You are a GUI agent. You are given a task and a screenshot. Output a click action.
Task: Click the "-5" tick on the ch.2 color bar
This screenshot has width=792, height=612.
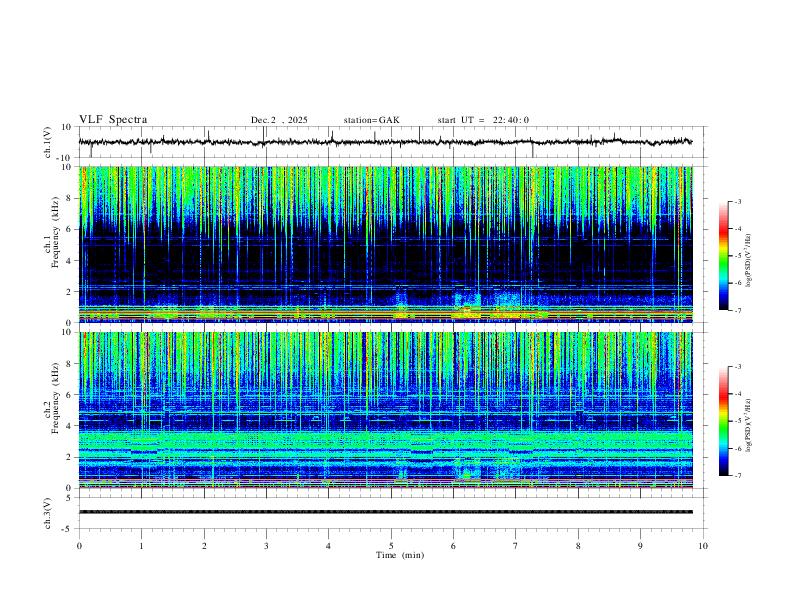[738, 421]
